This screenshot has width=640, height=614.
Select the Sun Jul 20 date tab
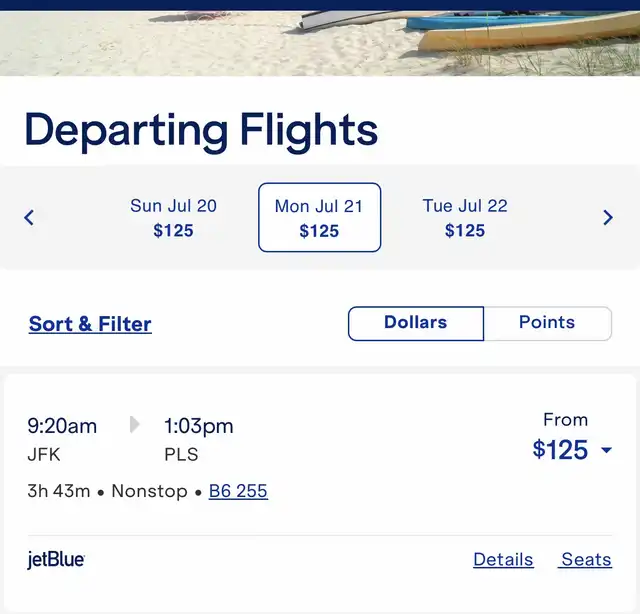173,218
